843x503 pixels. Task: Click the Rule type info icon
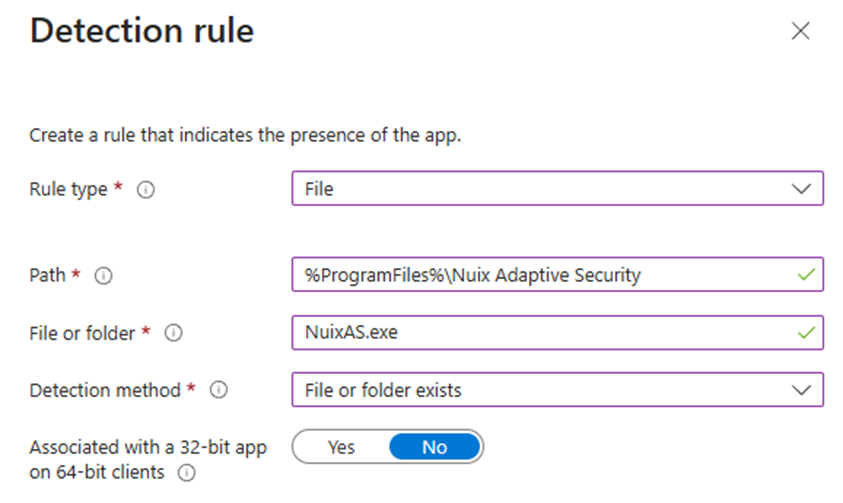[145, 189]
